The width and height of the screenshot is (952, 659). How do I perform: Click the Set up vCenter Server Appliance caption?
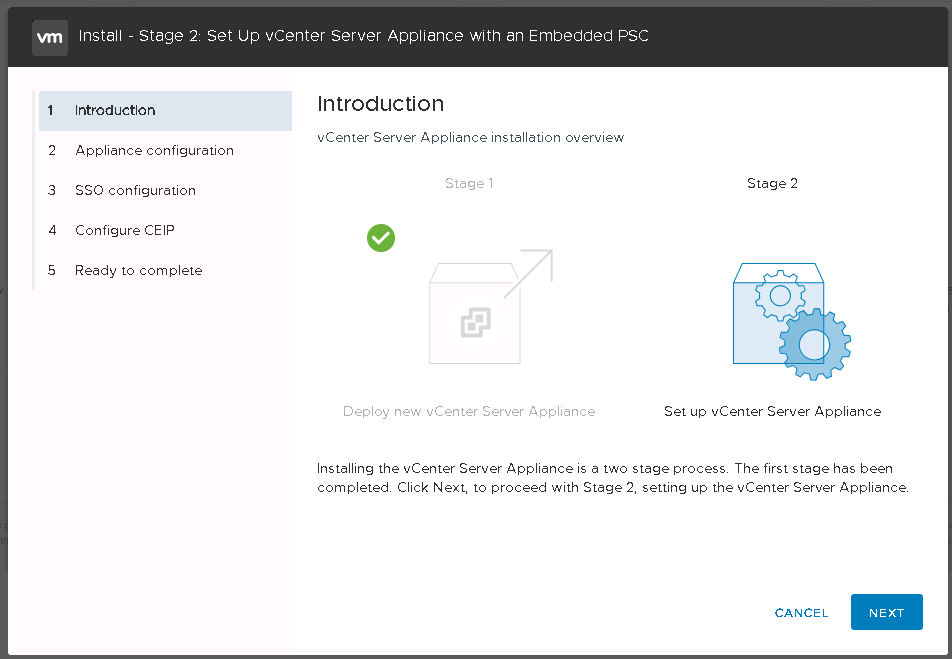(x=772, y=411)
